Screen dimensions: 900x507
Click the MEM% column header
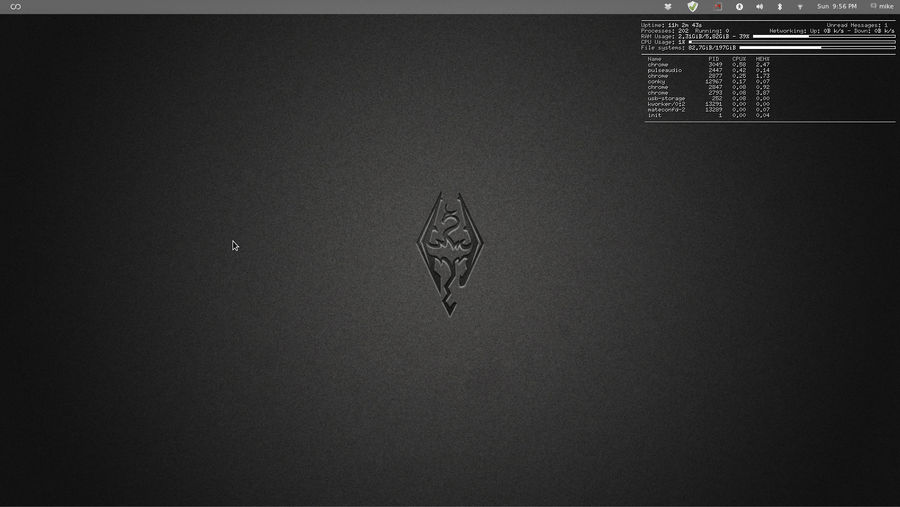click(x=762, y=59)
